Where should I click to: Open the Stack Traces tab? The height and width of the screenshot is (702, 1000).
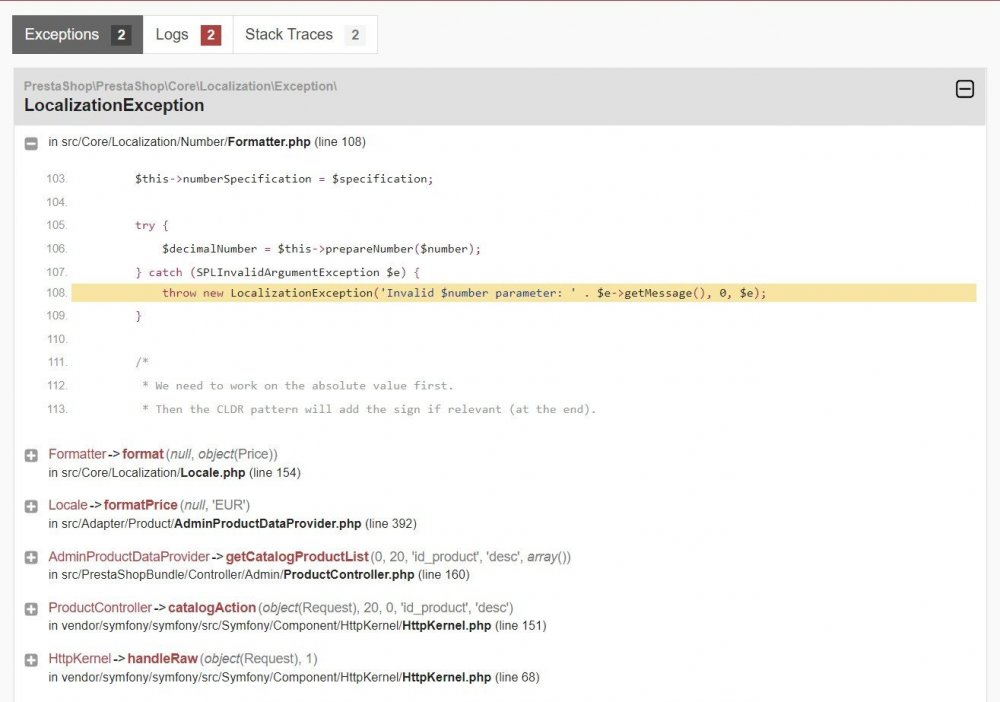[290, 34]
